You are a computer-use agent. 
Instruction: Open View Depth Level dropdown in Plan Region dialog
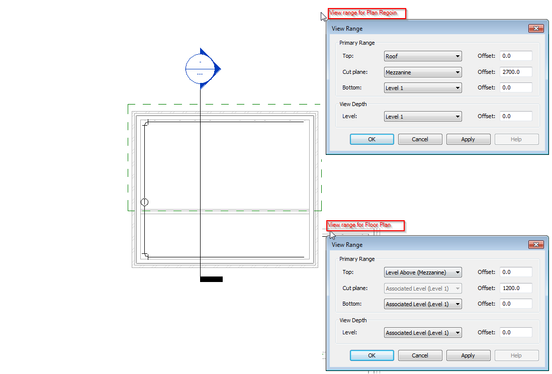[422, 117]
